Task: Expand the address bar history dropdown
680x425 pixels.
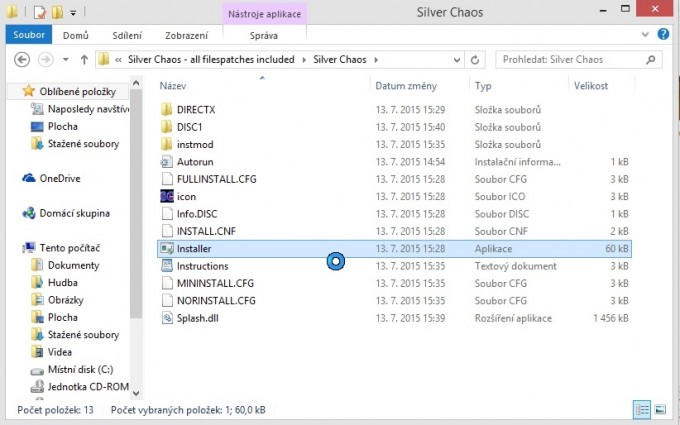Action: point(456,60)
